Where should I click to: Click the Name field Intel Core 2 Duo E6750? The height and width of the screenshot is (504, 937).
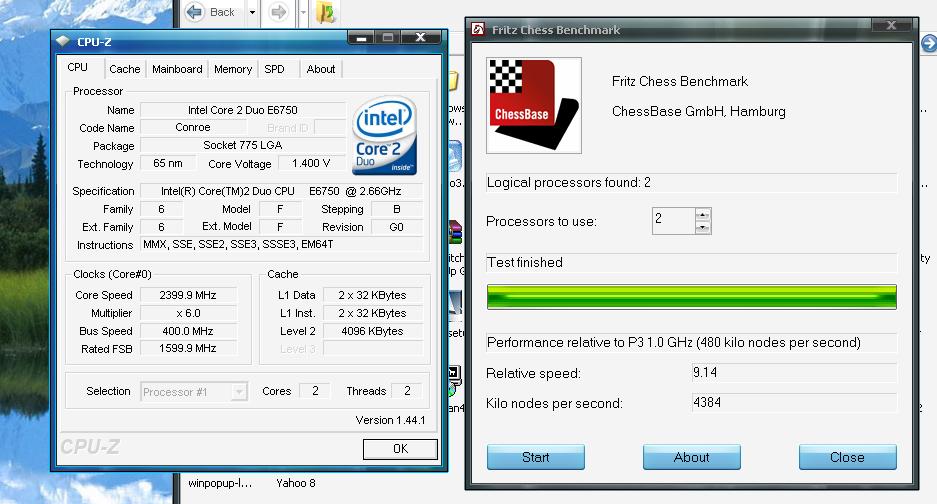(x=243, y=110)
